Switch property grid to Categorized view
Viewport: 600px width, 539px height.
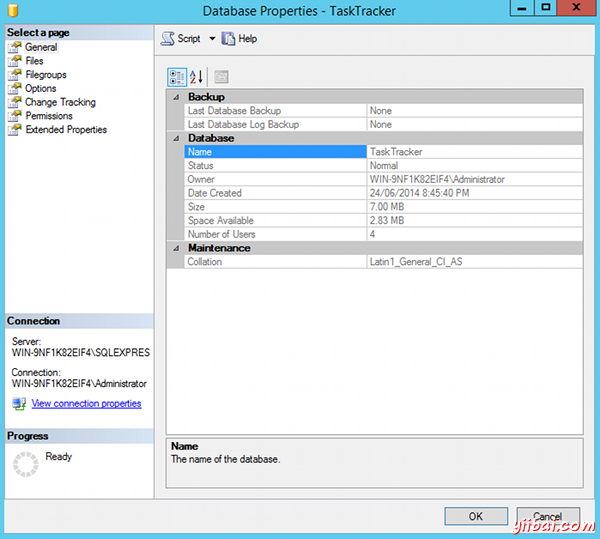click(x=175, y=77)
